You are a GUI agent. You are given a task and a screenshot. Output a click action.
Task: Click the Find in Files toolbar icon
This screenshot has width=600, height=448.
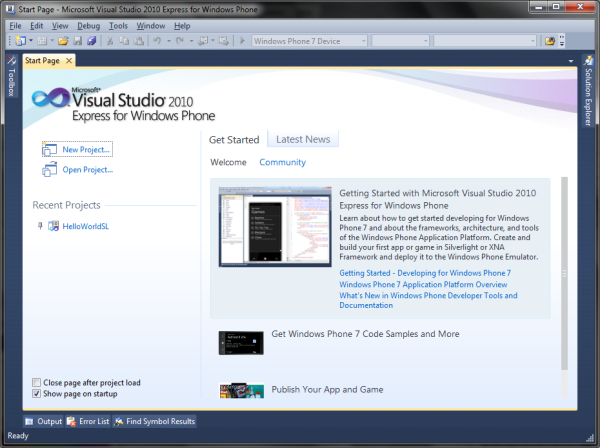pyautogui.click(x=550, y=41)
